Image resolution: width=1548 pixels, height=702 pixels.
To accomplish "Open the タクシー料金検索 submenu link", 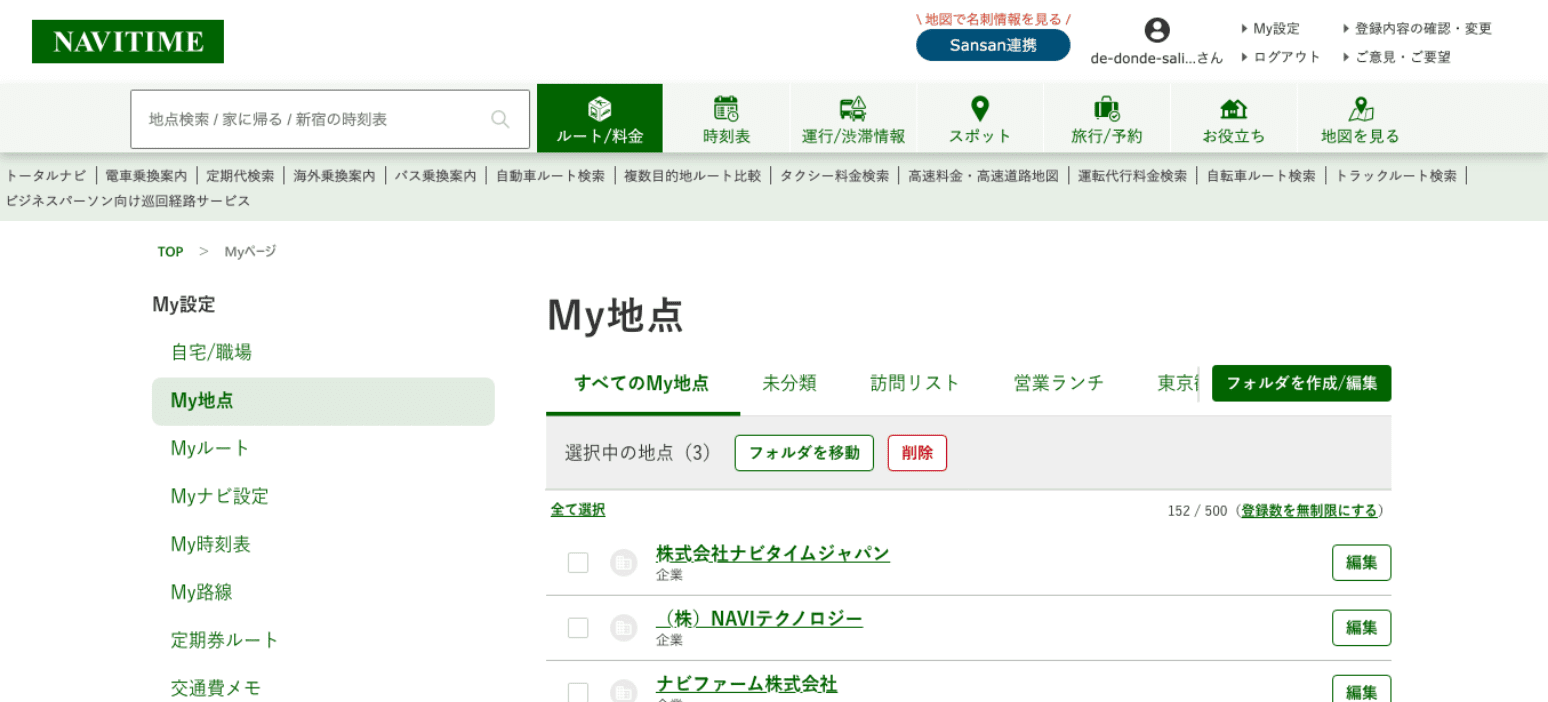I will [834, 176].
